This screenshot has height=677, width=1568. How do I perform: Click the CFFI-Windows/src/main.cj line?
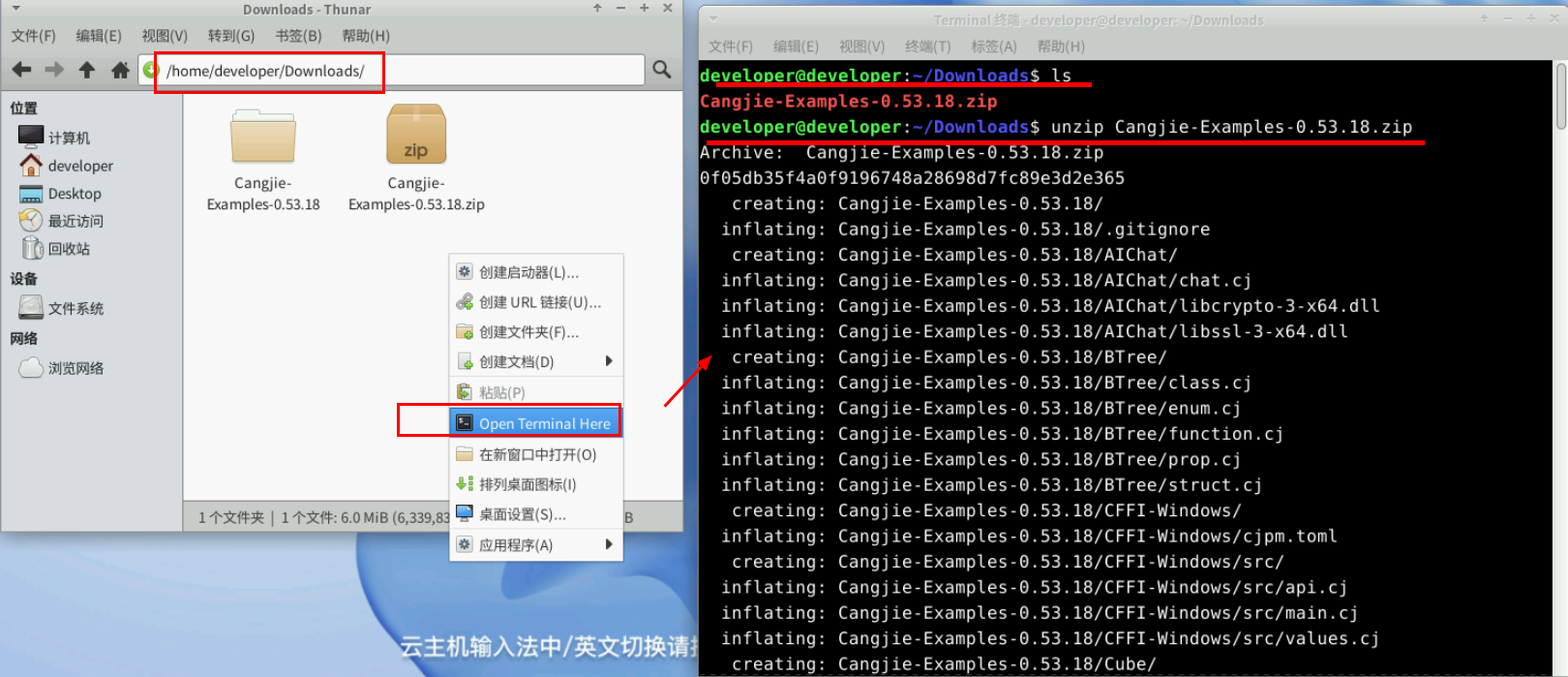[1040, 613]
